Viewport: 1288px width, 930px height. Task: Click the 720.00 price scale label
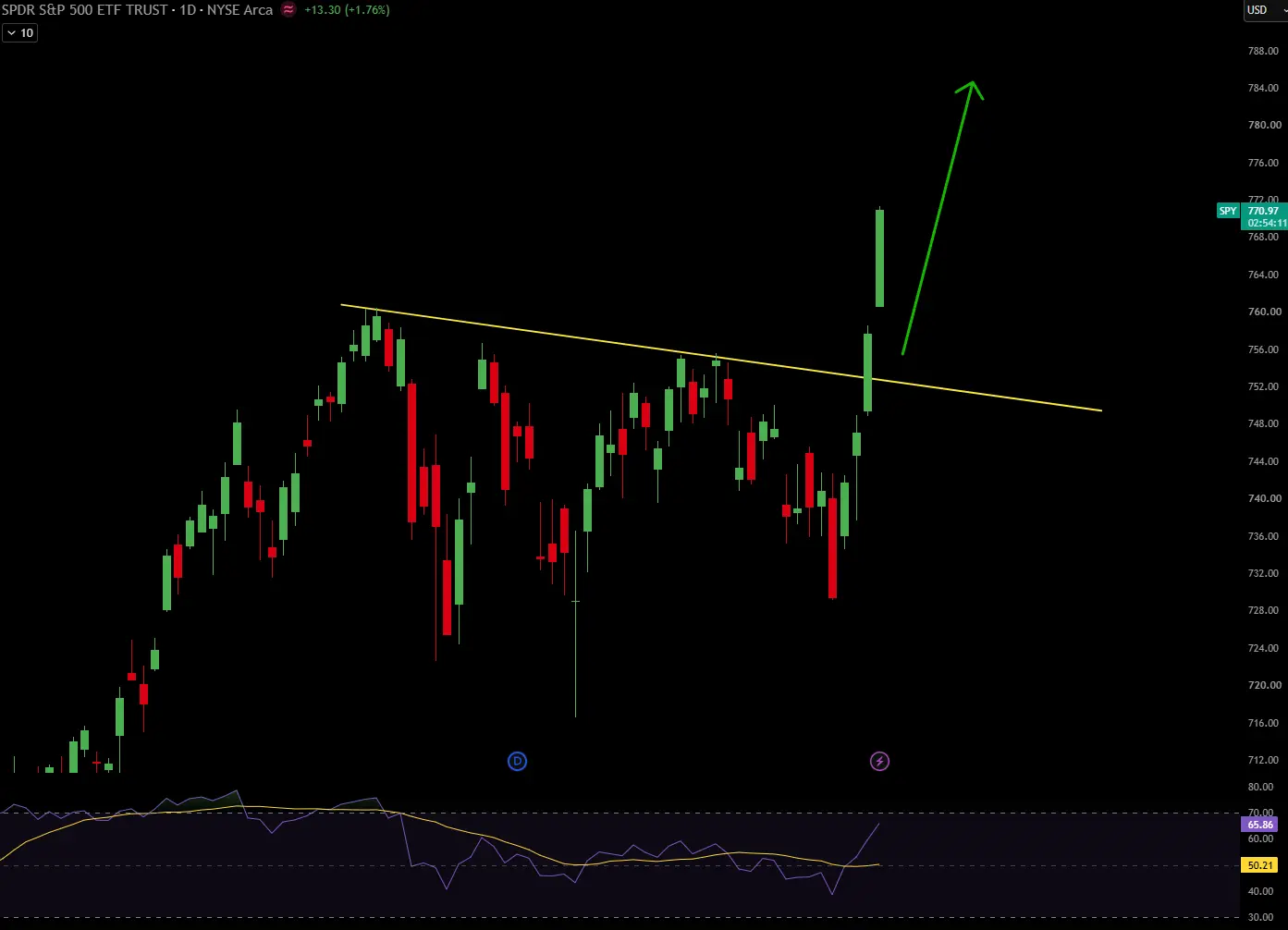pyautogui.click(x=1264, y=685)
